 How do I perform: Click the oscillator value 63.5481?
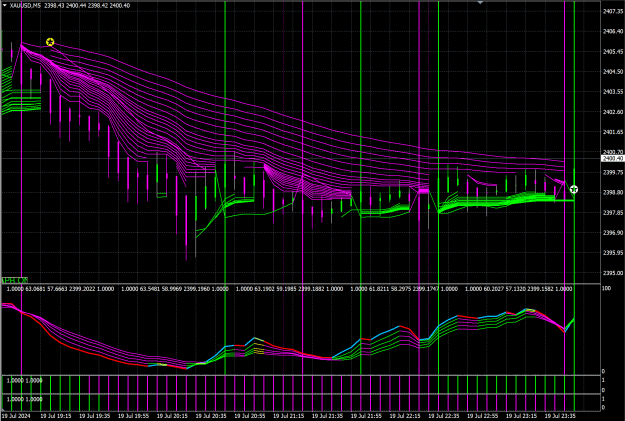point(150,289)
